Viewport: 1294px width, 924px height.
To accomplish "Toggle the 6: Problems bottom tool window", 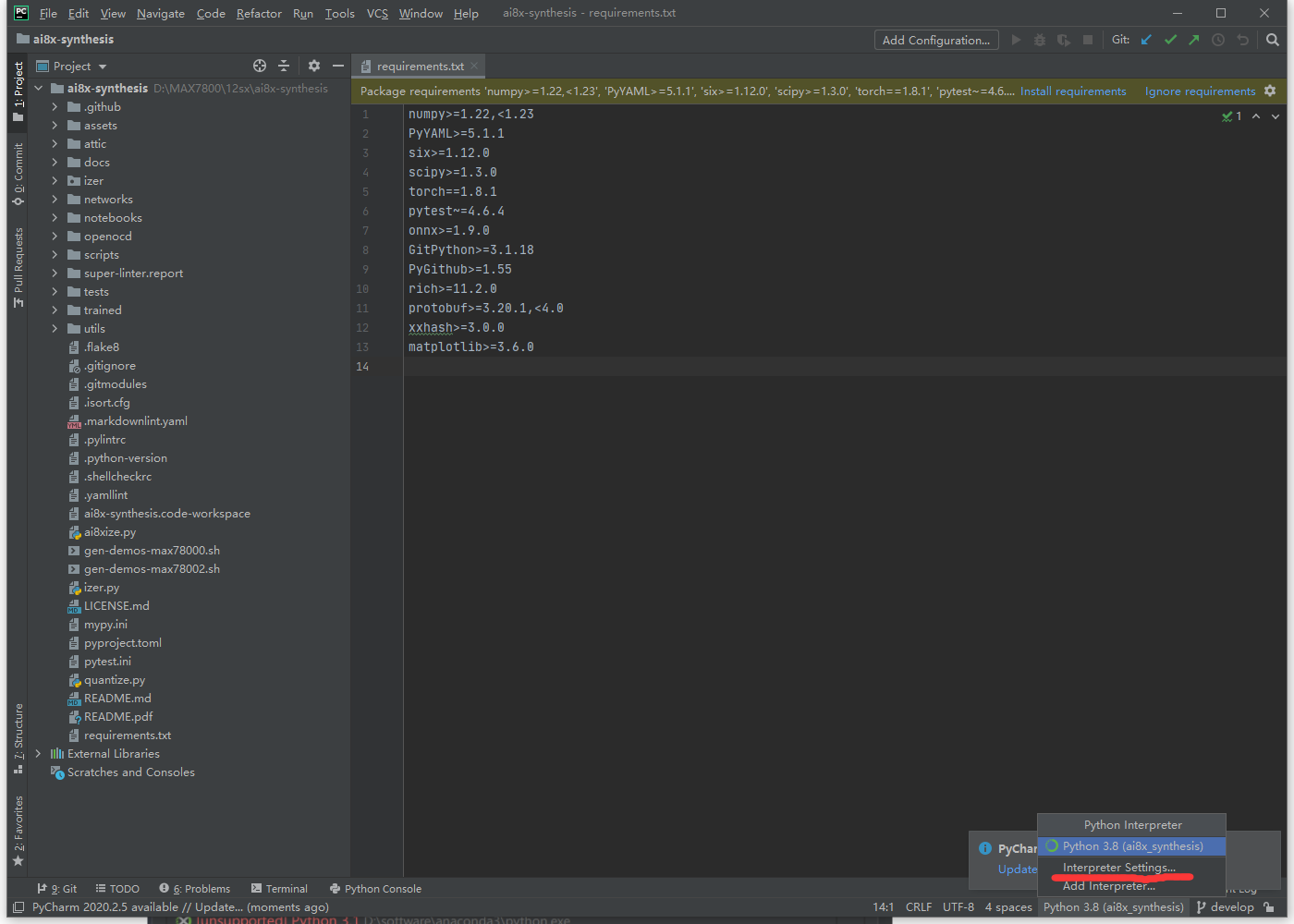I will pyautogui.click(x=195, y=889).
